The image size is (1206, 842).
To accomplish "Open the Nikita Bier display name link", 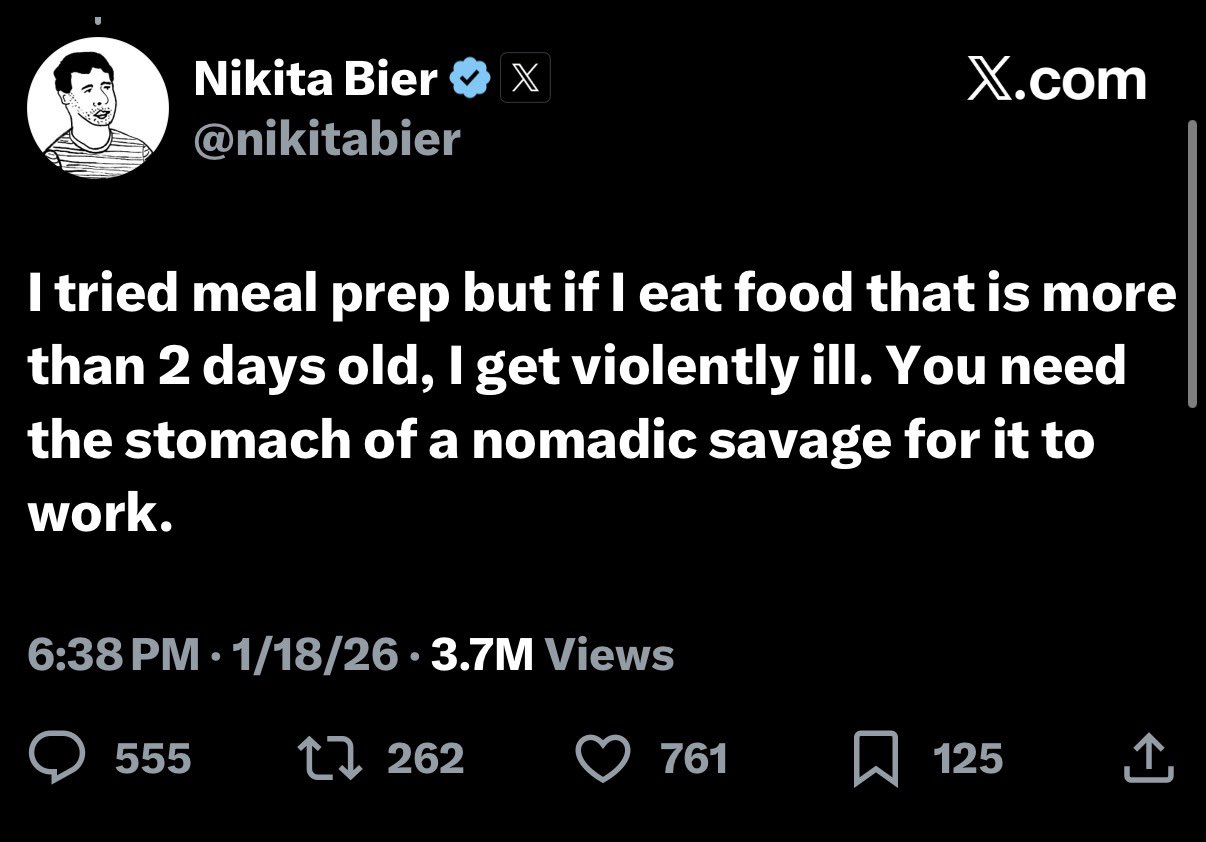I will [316, 80].
